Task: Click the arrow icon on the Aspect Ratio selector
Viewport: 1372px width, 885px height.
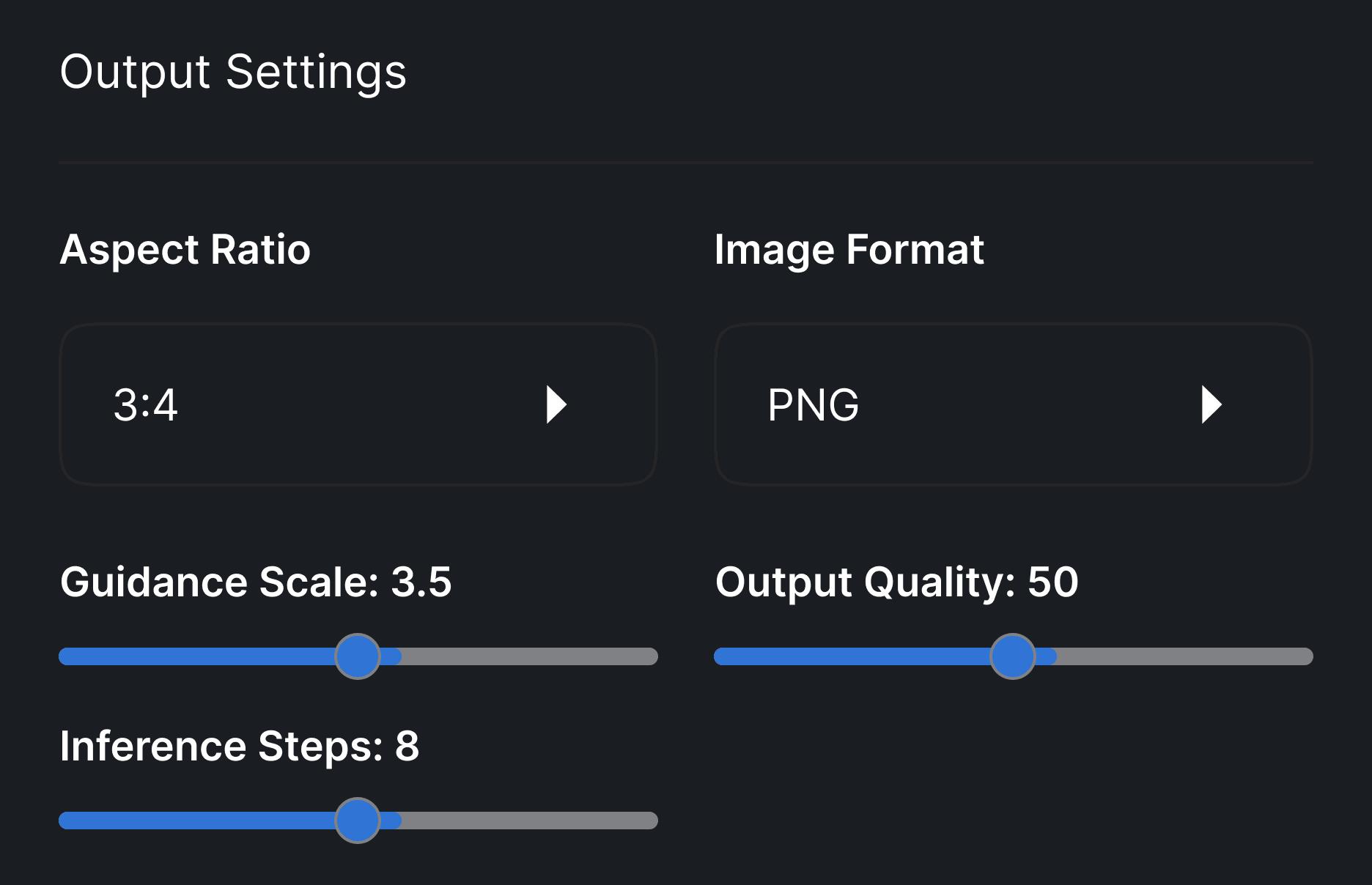Action: [x=557, y=404]
